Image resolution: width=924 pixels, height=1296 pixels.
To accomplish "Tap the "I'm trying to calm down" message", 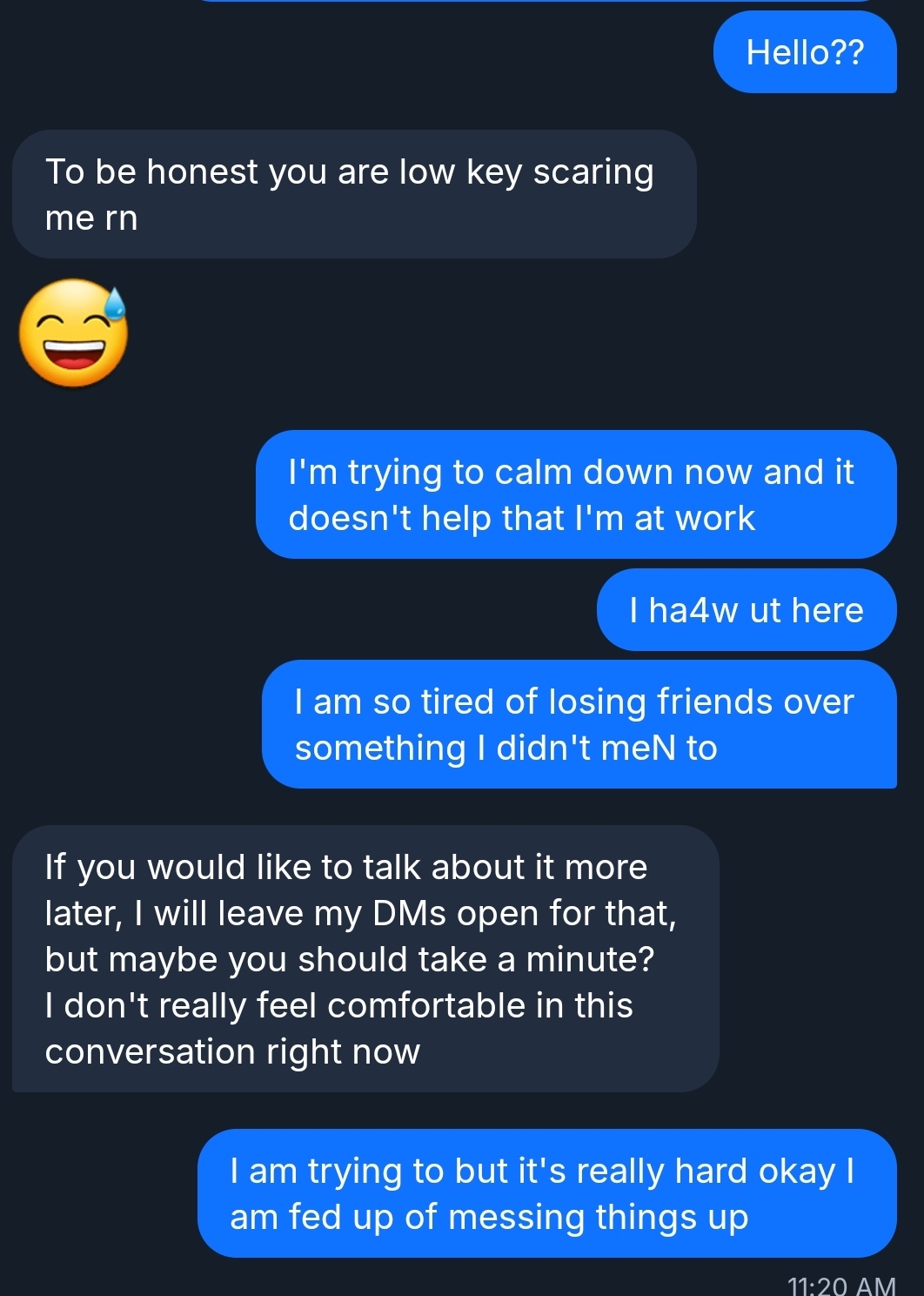I will (575, 494).
